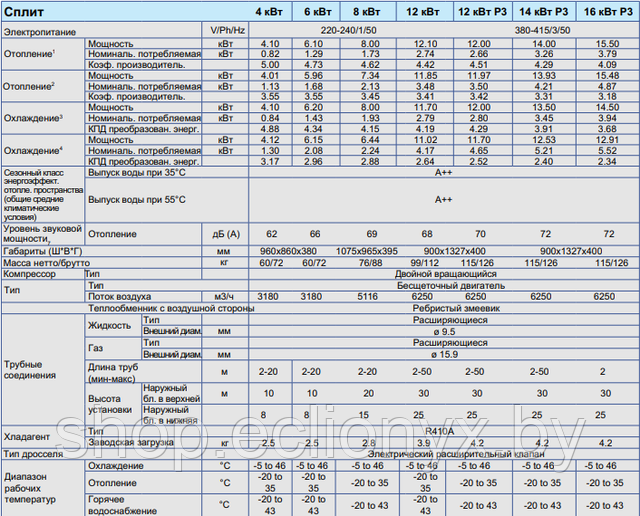Click "Теплообменник с воздушной стороны" label
640x516 pixels.
click(171, 308)
